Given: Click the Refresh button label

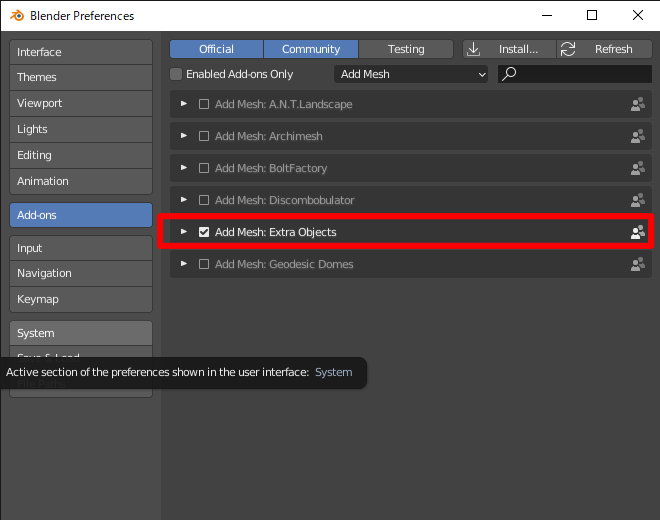Looking at the screenshot, I should coord(613,49).
